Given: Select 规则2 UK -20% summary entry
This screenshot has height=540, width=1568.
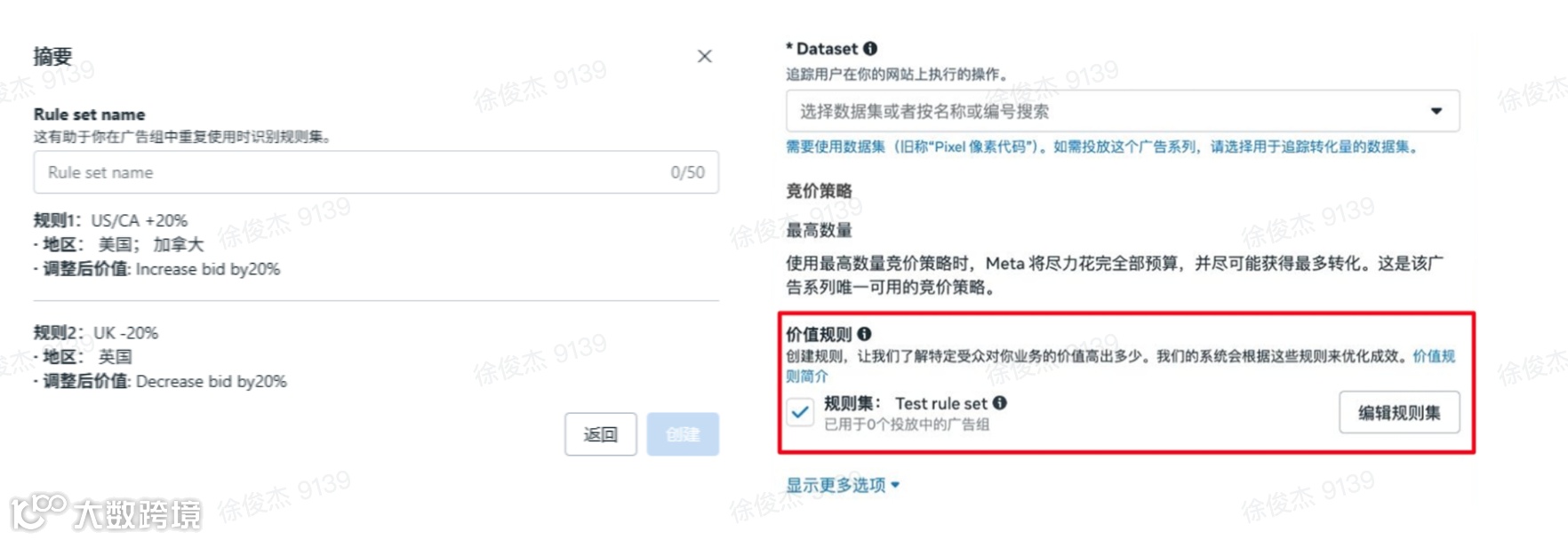Looking at the screenshot, I should tap(96, 333).
